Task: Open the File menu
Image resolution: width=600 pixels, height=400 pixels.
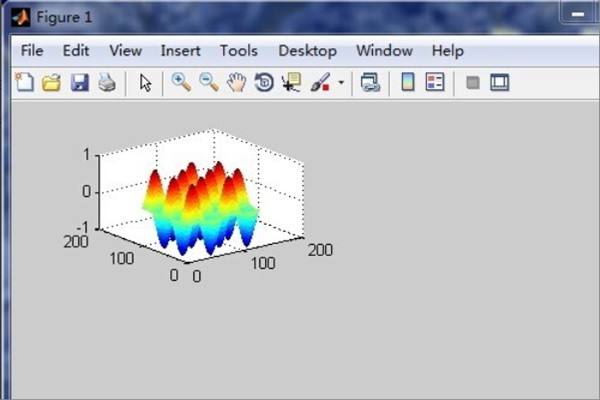Action: click(32, 51)
